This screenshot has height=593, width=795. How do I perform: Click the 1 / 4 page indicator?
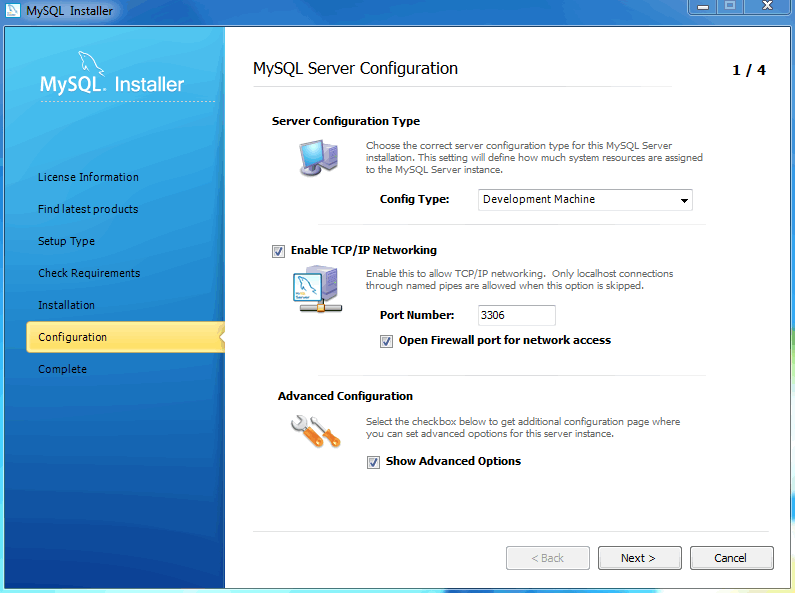[749, 70]
